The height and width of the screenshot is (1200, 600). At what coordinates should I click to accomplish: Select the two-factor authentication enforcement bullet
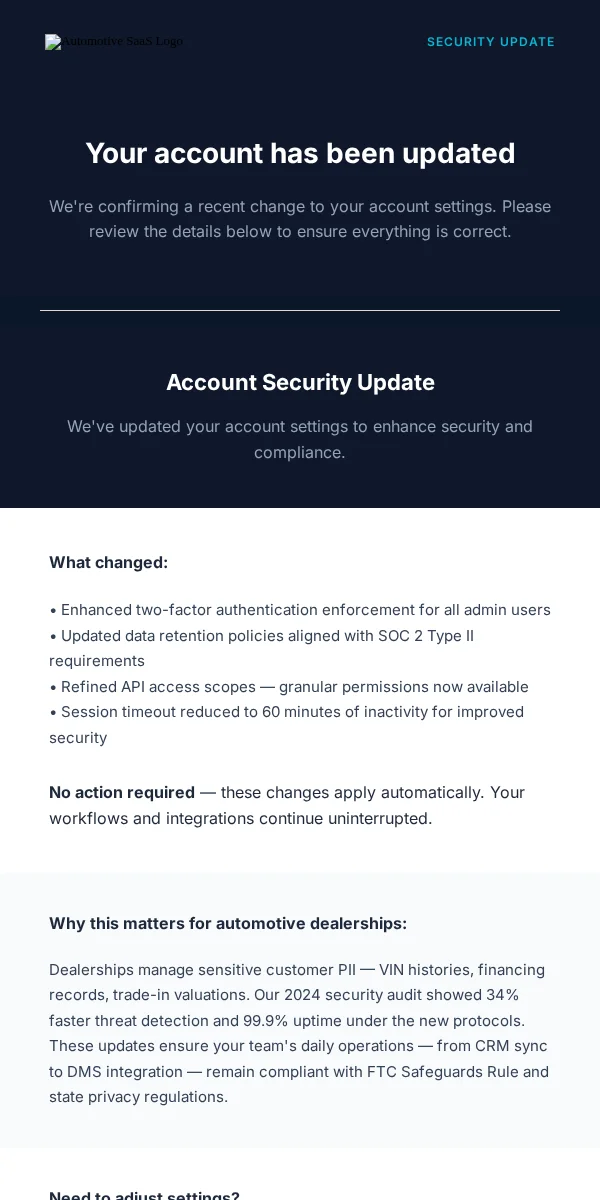point(300,610)
